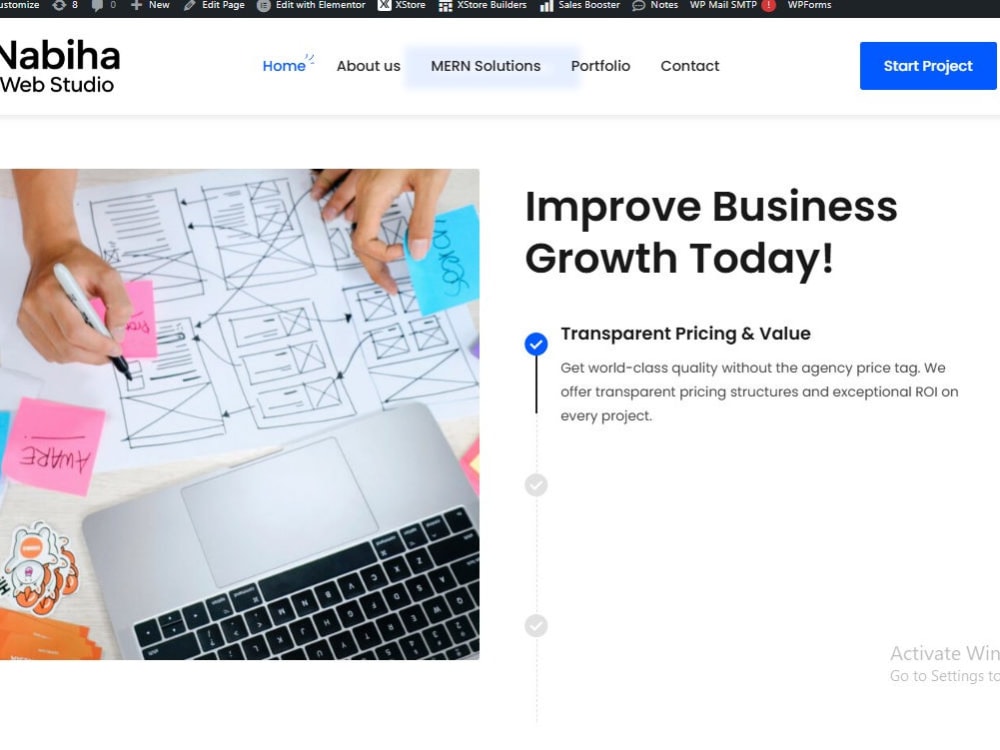This screenshot has width=1000, height=750.
Task: Open the updates counter icon showing 8
Action: 59,5
